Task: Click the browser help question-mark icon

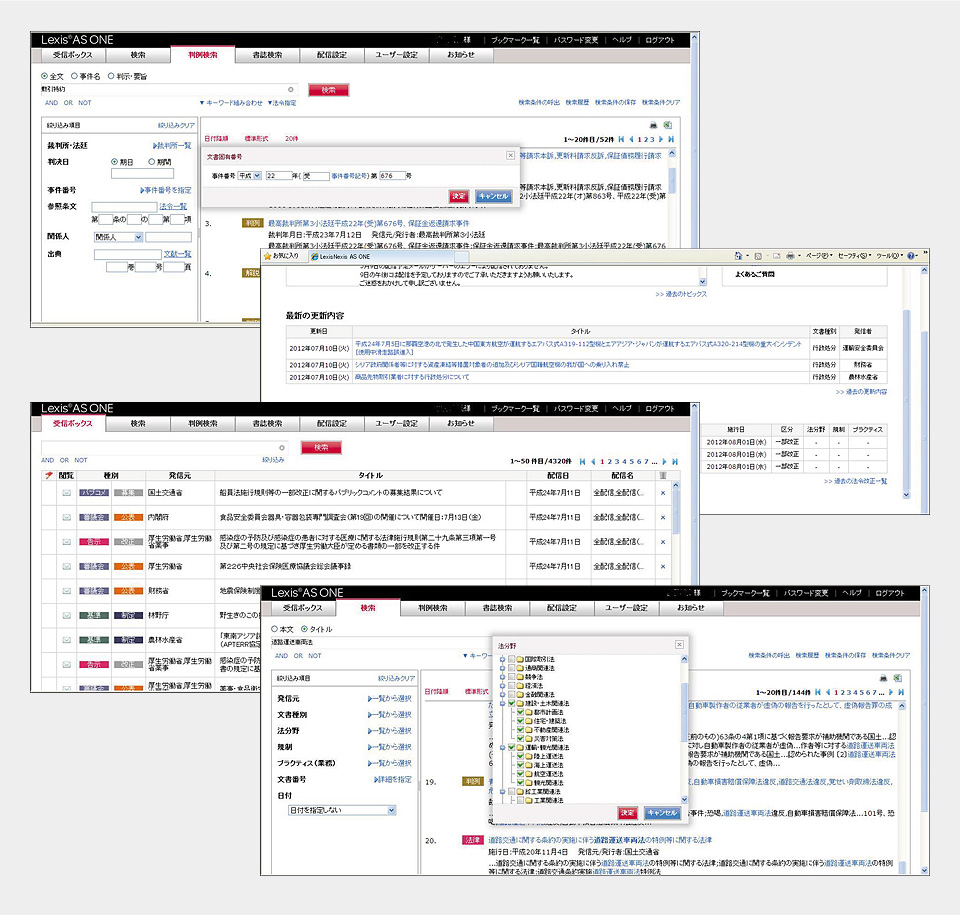Action: pos(910,256)
